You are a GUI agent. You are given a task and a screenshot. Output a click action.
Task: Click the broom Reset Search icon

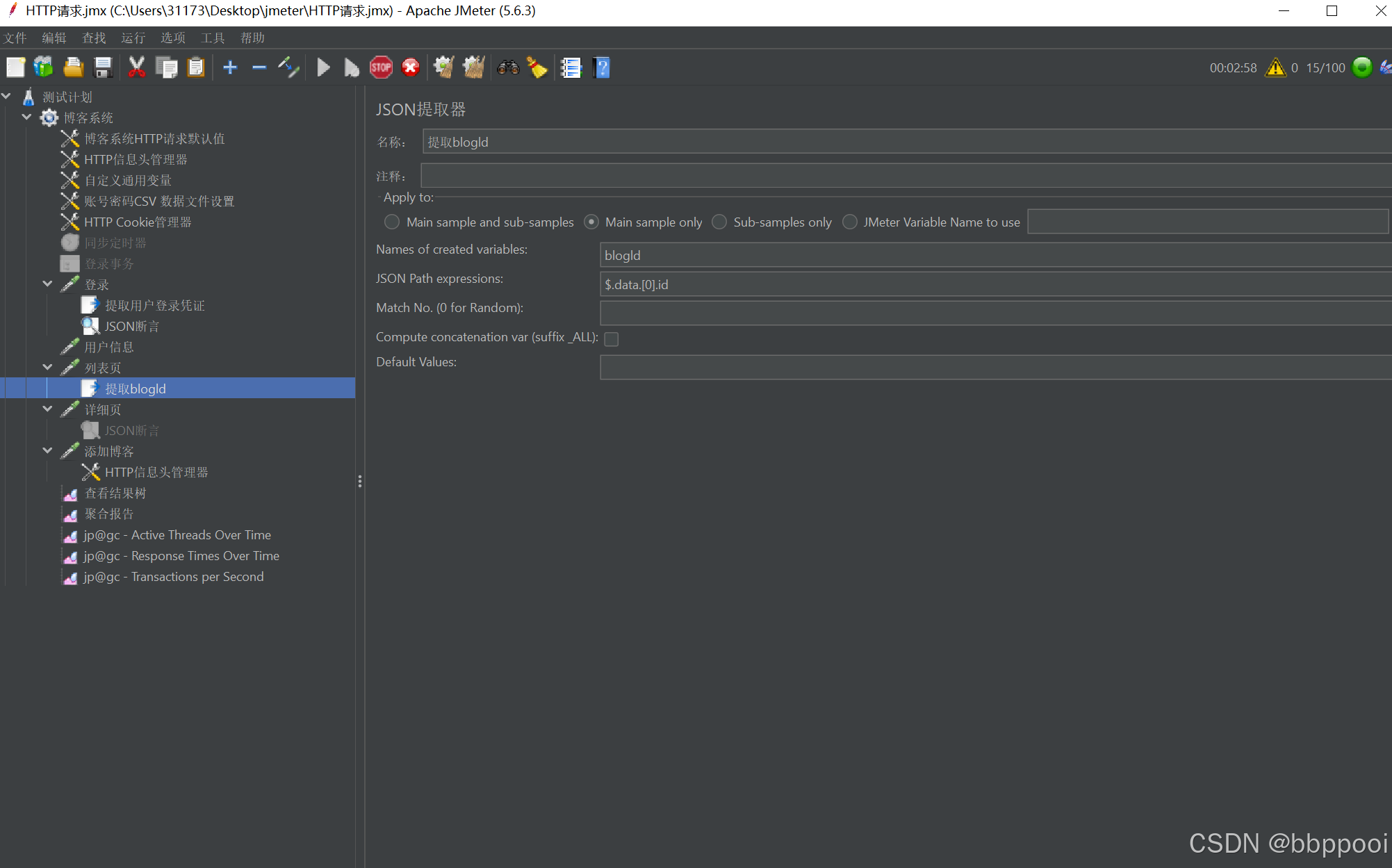537,67
